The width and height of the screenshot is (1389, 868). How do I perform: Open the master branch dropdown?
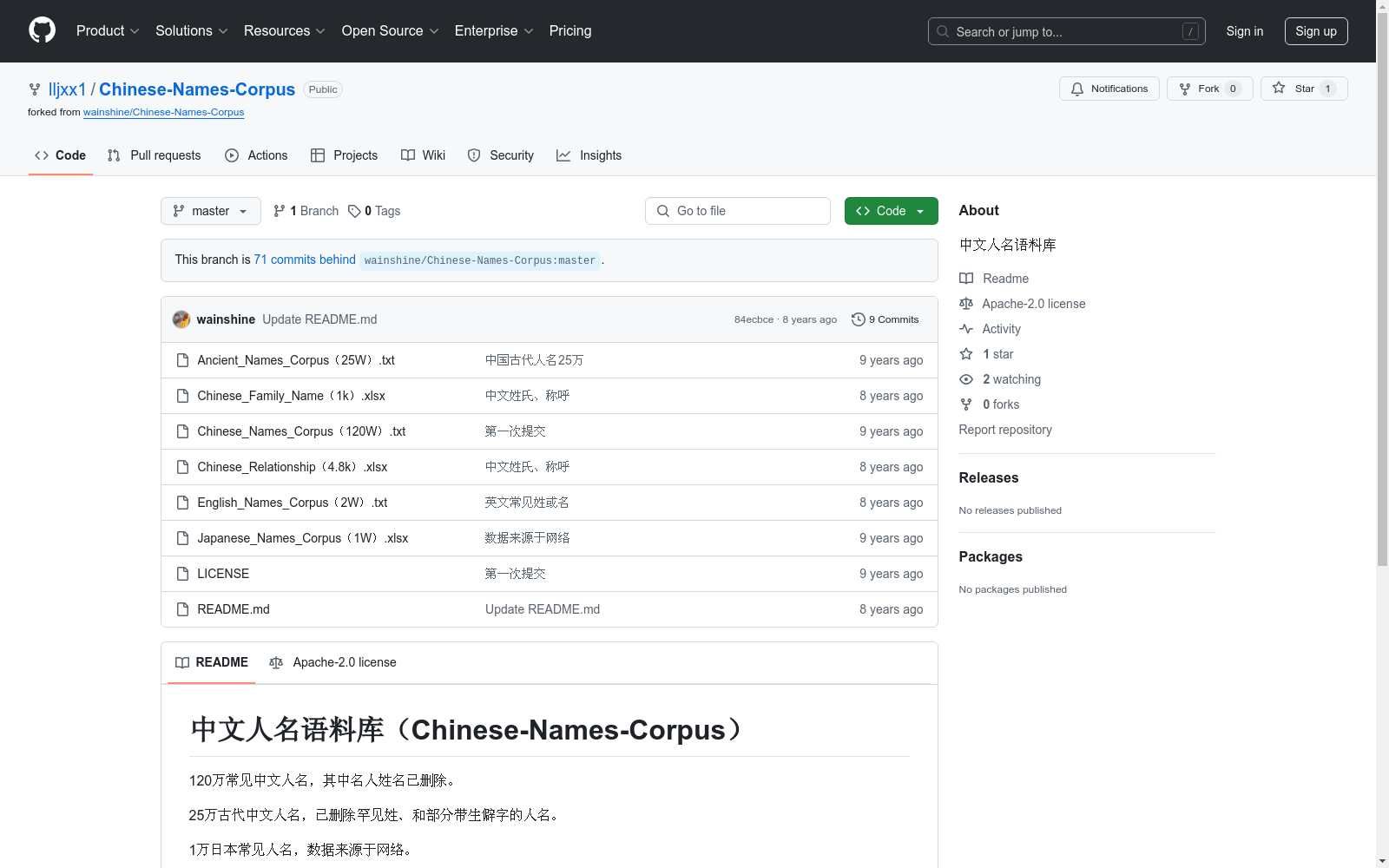pyautogui.click(x=211, y=211)
